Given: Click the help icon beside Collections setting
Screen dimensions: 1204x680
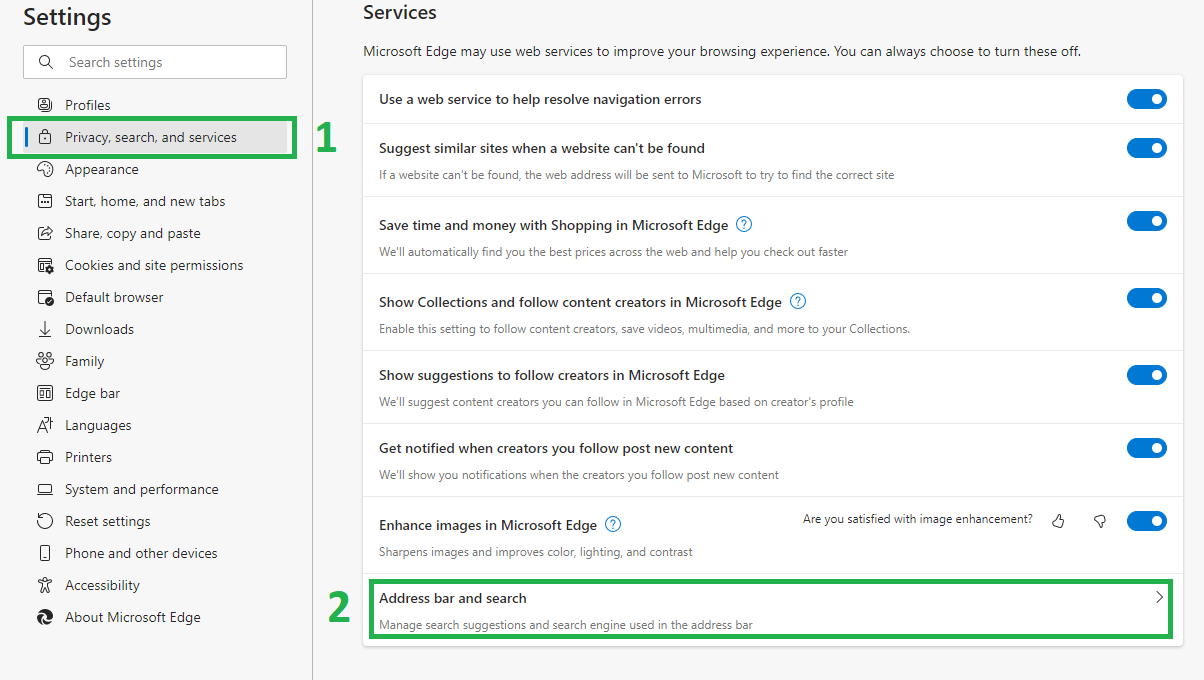Looking at the screenshot, I should tap(798, 301).
